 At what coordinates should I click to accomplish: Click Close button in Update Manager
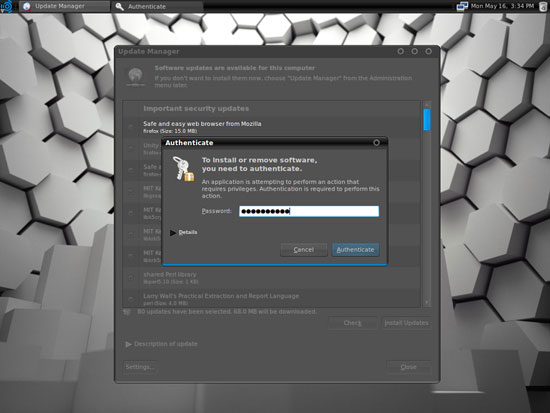click(x=409, y=367)
